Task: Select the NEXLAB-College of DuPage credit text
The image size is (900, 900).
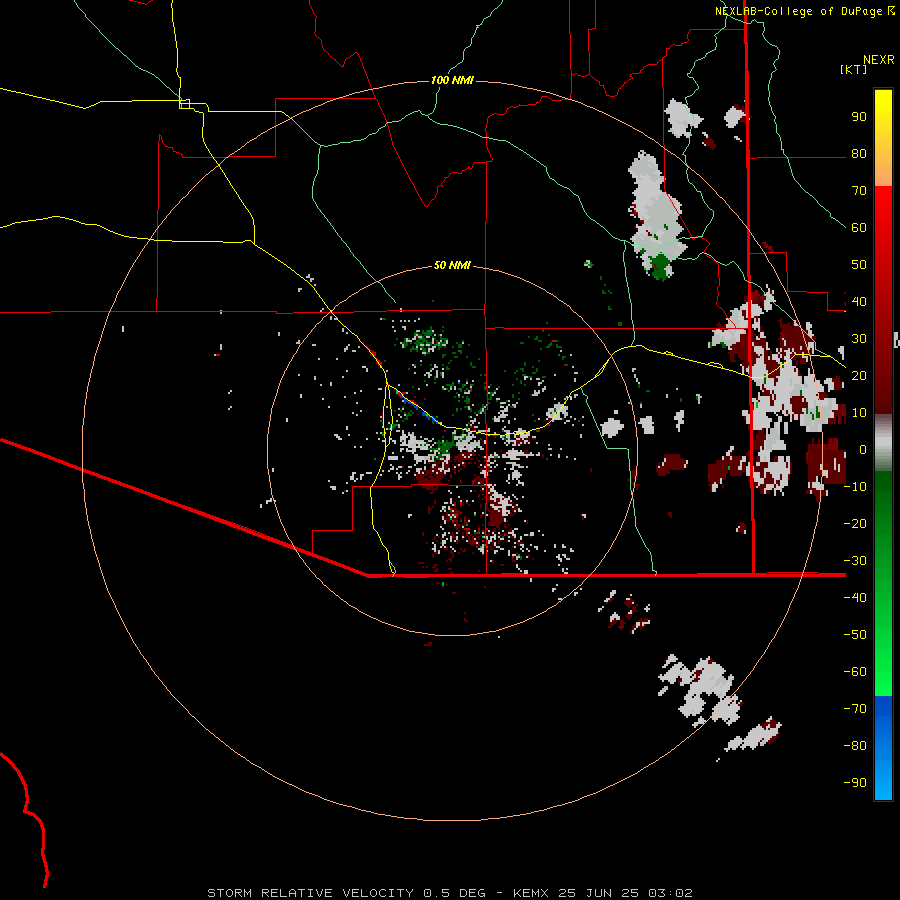Action: pos(798,11)
